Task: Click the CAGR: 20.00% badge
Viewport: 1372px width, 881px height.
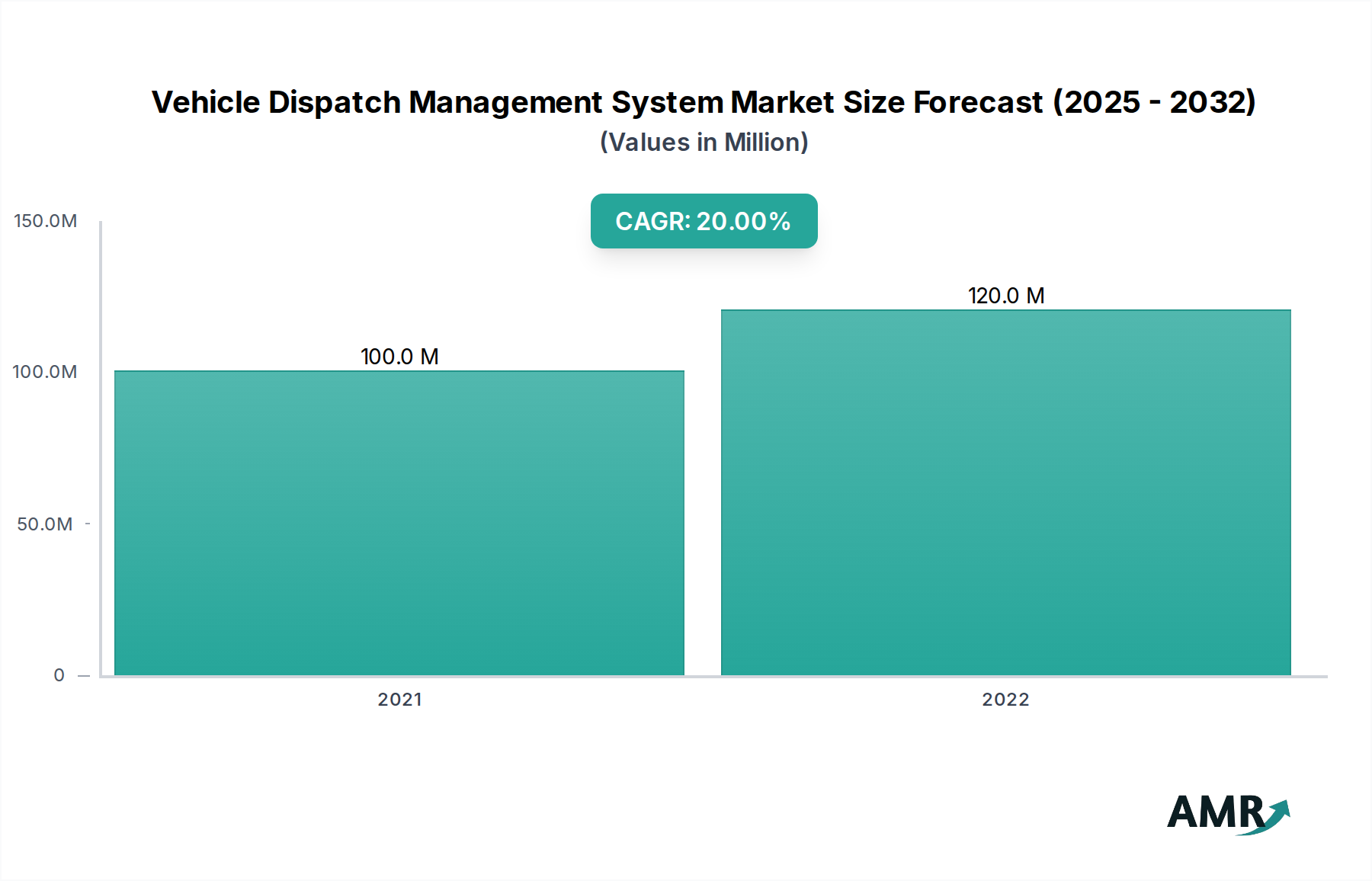Action: pos(704,221)
